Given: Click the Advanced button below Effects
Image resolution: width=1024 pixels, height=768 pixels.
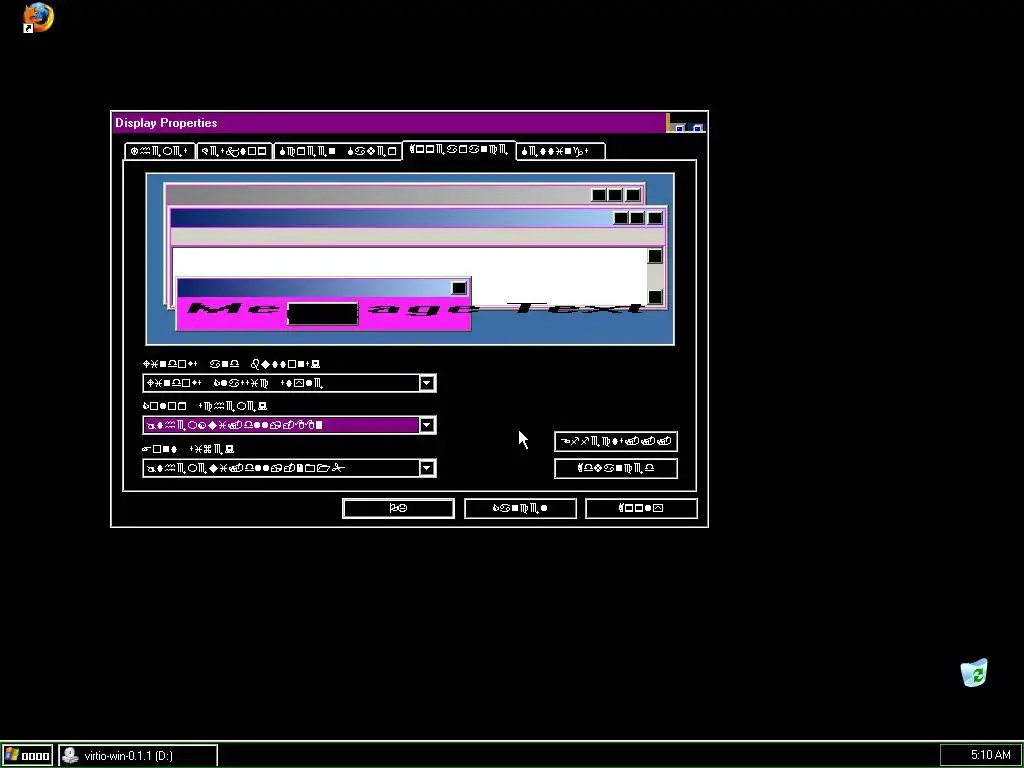Looking at the screenshot, I should (616, 468).
